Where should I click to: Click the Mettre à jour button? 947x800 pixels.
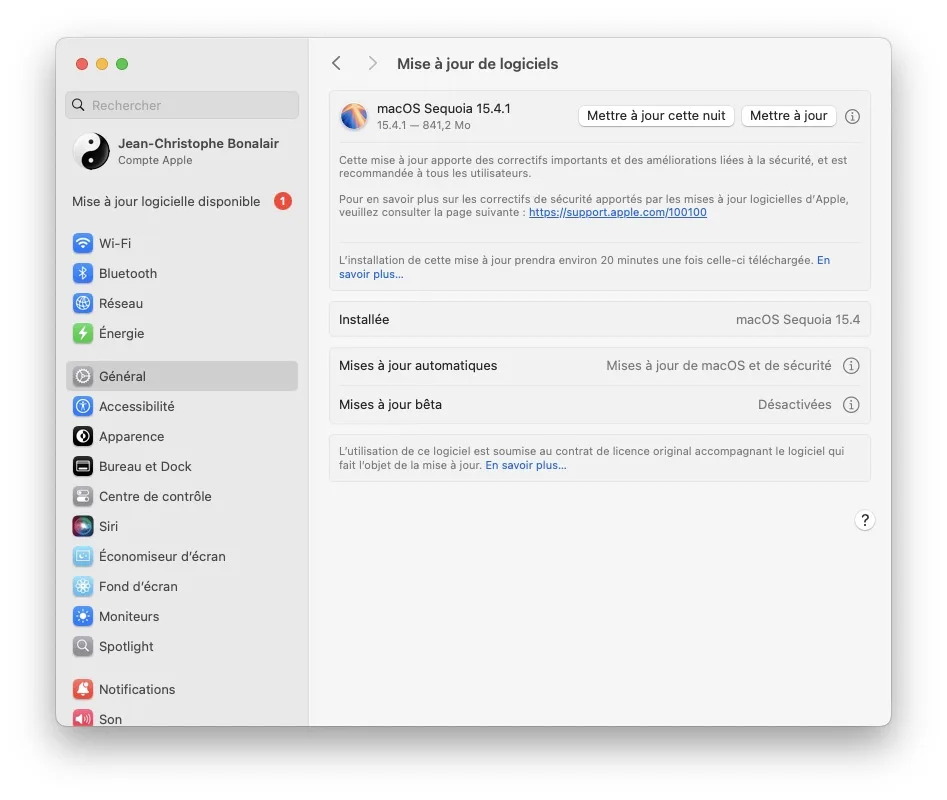pos(788,116)
